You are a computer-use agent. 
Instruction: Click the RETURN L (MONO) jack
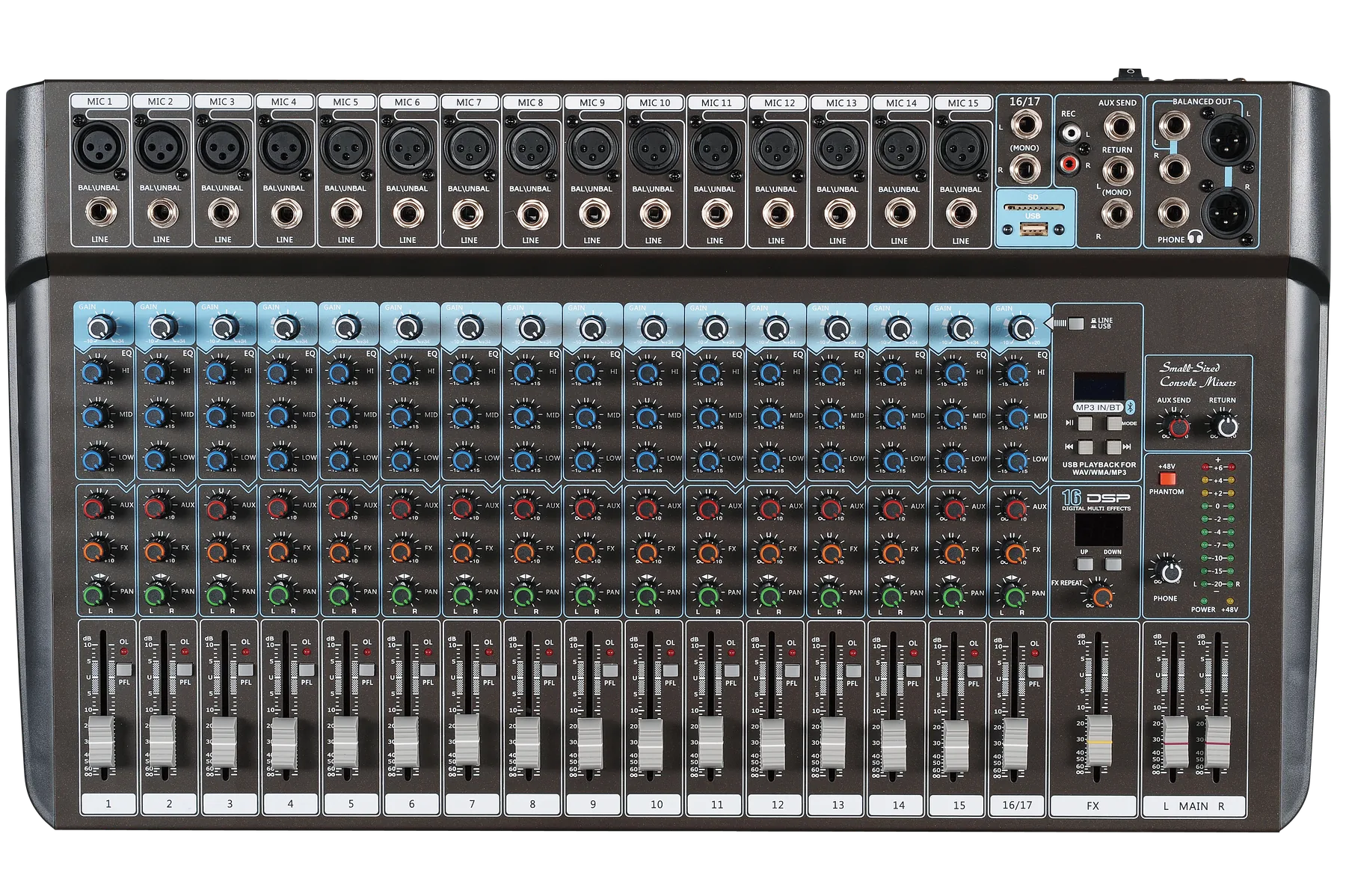pyautogui.click(x=1117, y=171)
